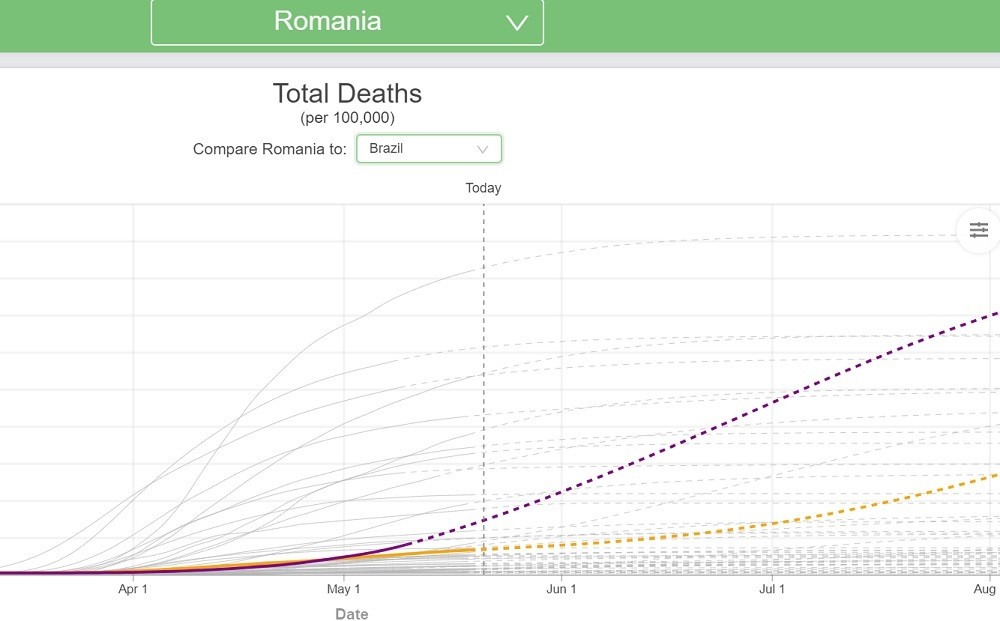
Task: Select the Apr 1 axis label
Action: pyautogui.click(x=133, y=590)
